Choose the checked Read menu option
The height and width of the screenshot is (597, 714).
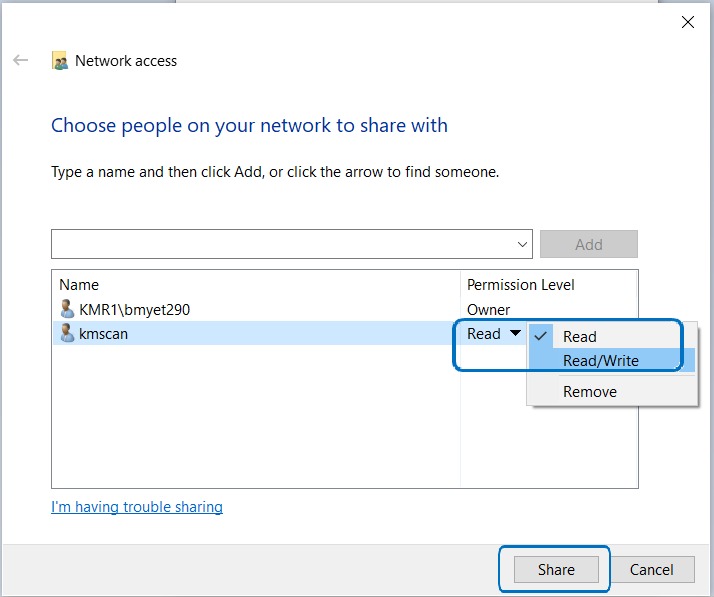click(x=579, y=337)
